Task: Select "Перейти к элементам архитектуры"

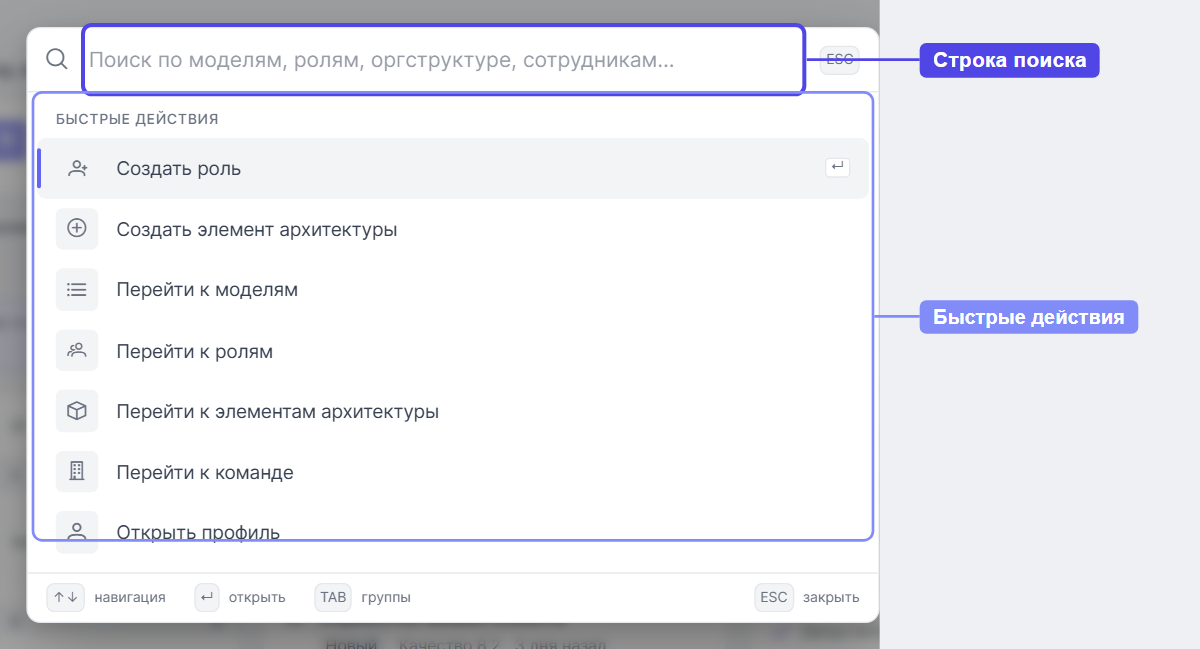Action: [x=453, y=411]
